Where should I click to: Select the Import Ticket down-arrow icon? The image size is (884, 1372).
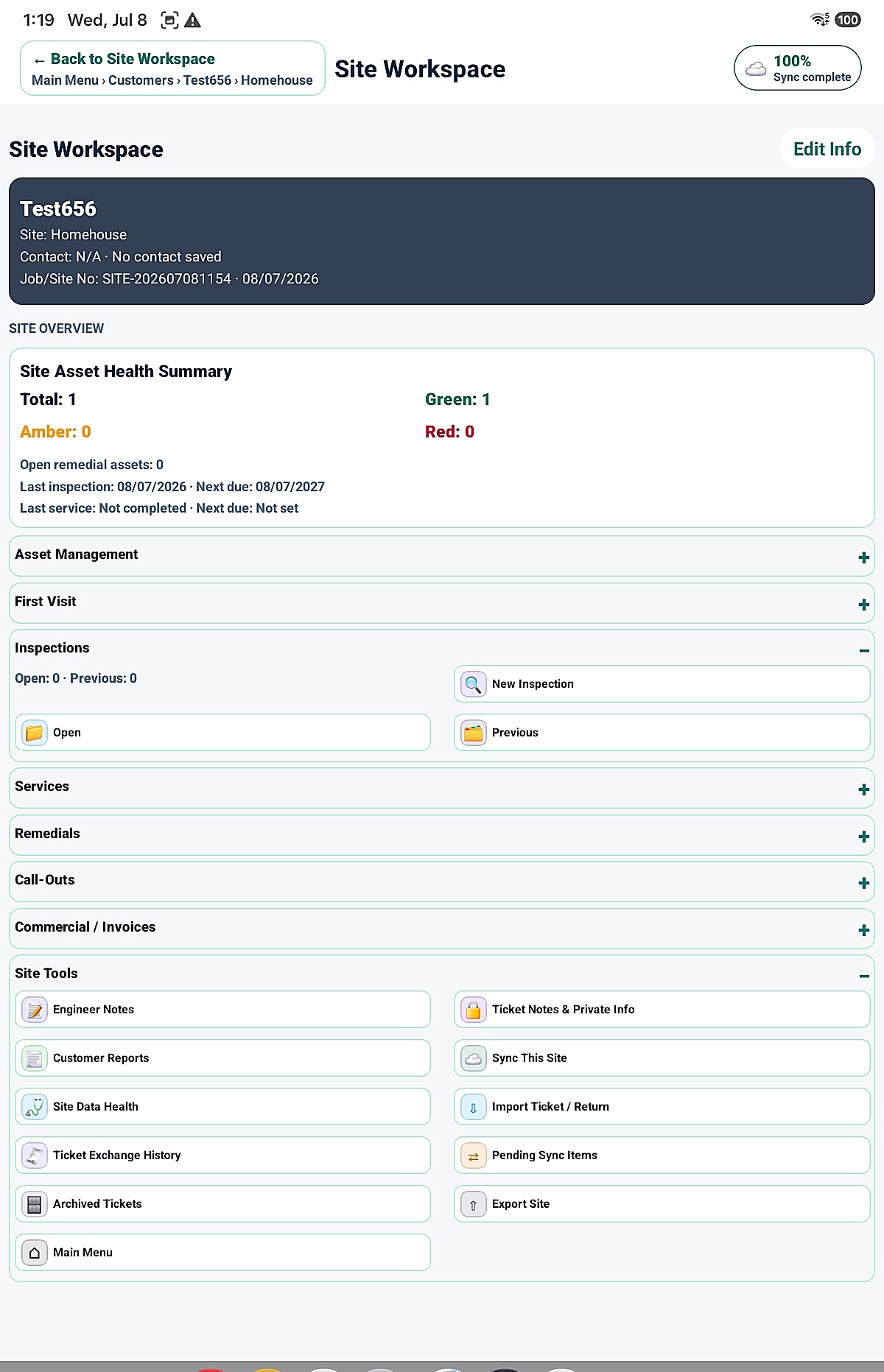pos(473,1107)
